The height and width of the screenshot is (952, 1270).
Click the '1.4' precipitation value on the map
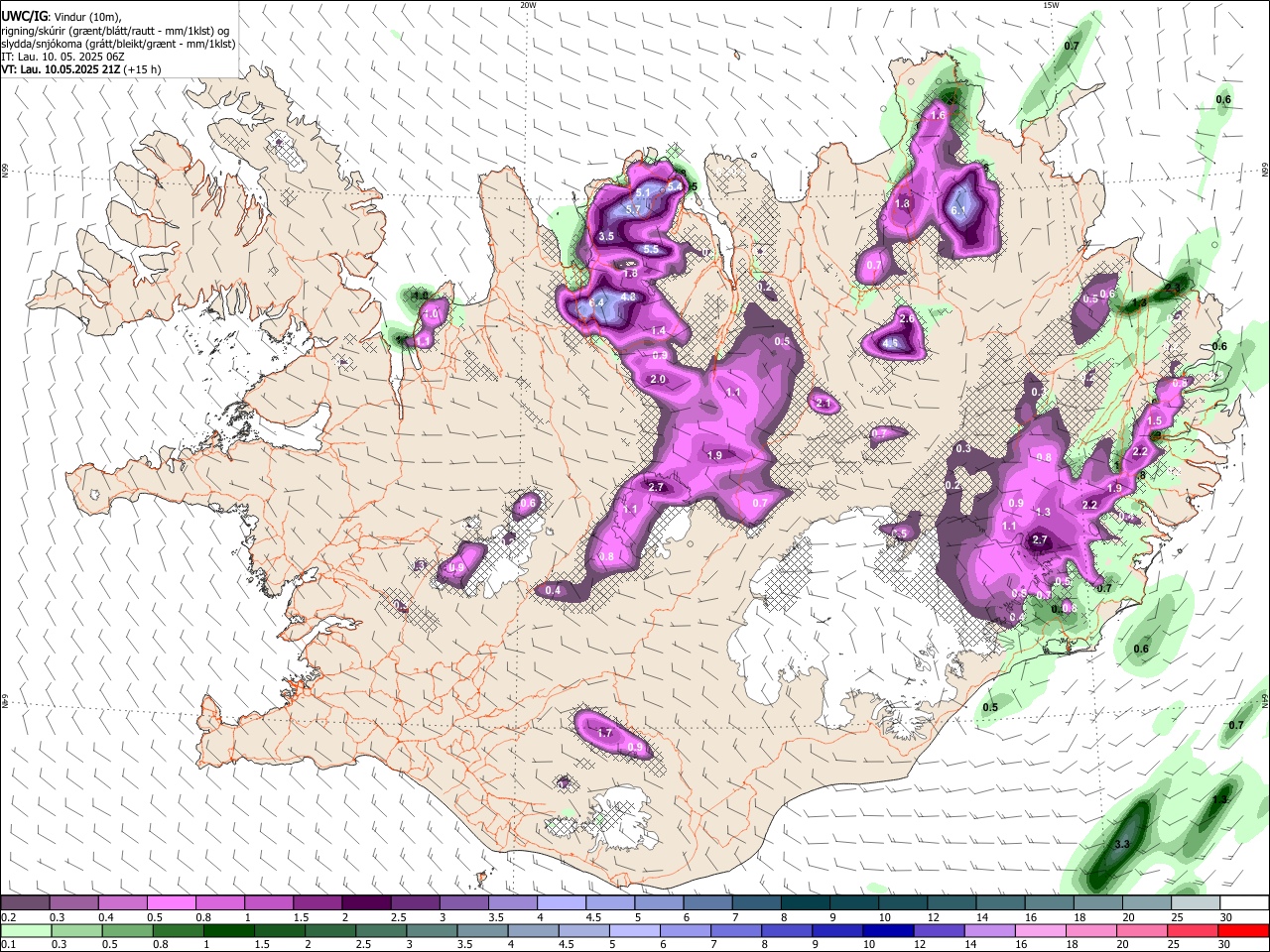tap(659, 330)
